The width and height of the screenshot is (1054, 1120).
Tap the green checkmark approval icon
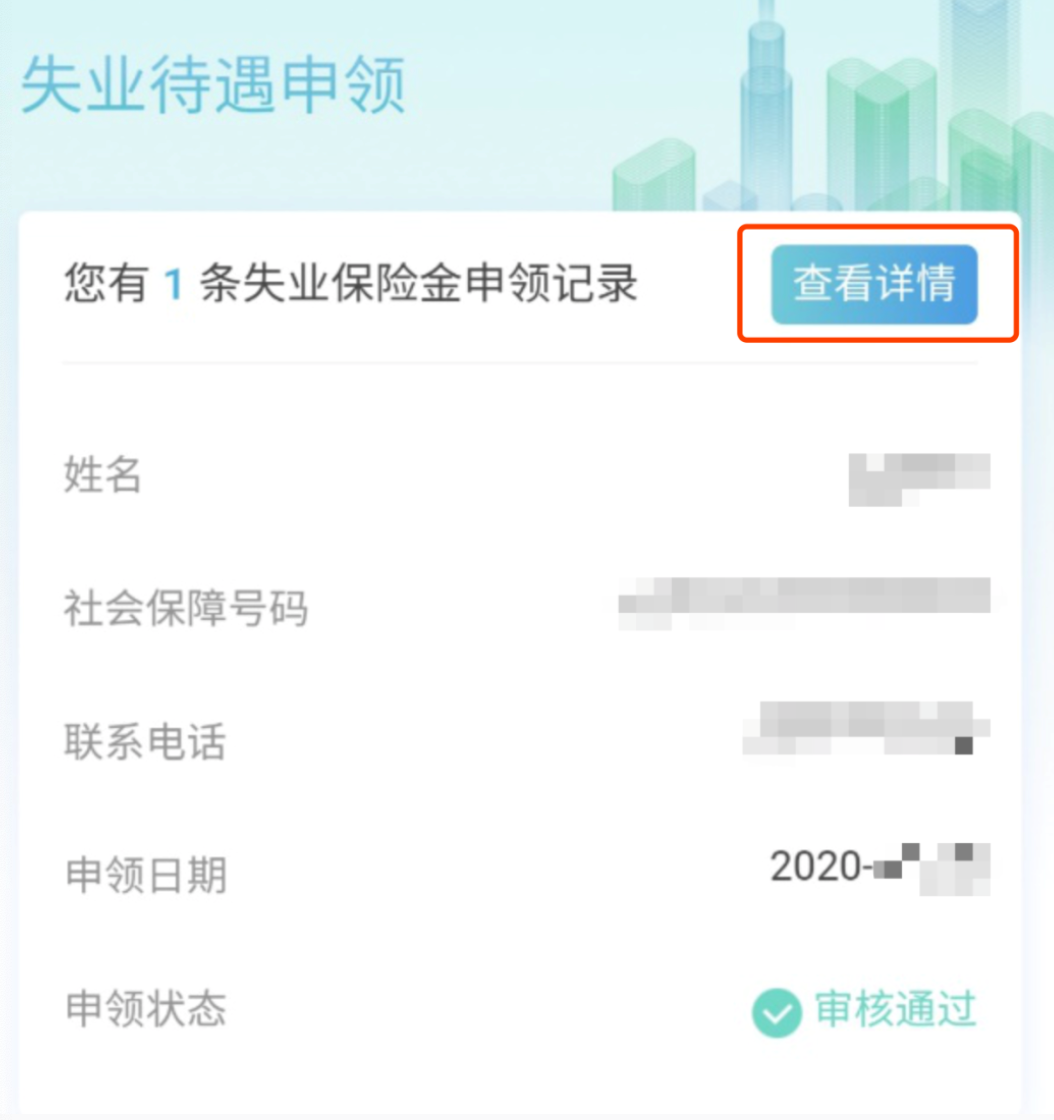776,1012
